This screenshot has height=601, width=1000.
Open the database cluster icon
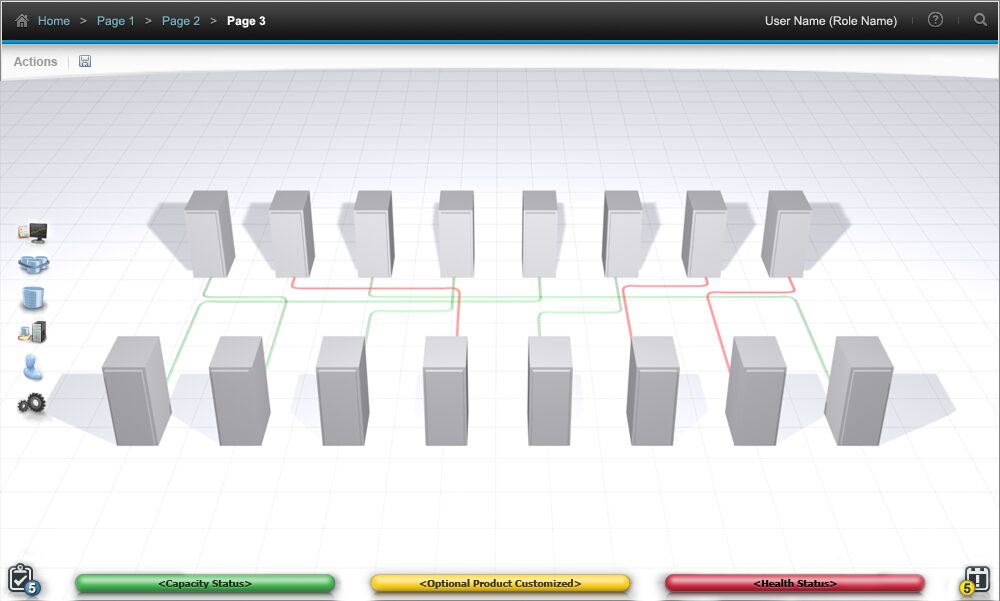click(x=33, y=265)
